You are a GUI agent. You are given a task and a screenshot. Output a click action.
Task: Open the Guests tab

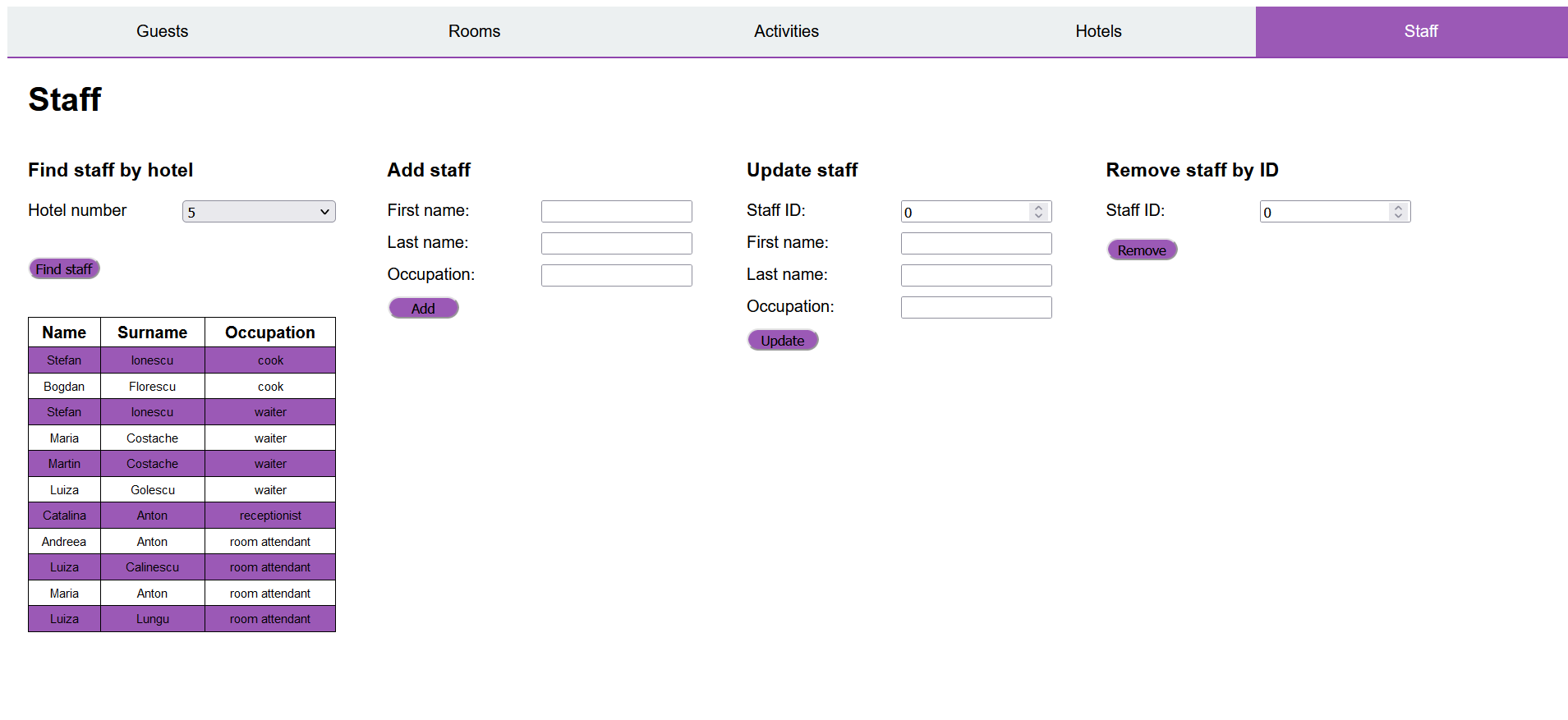point(163,31)
